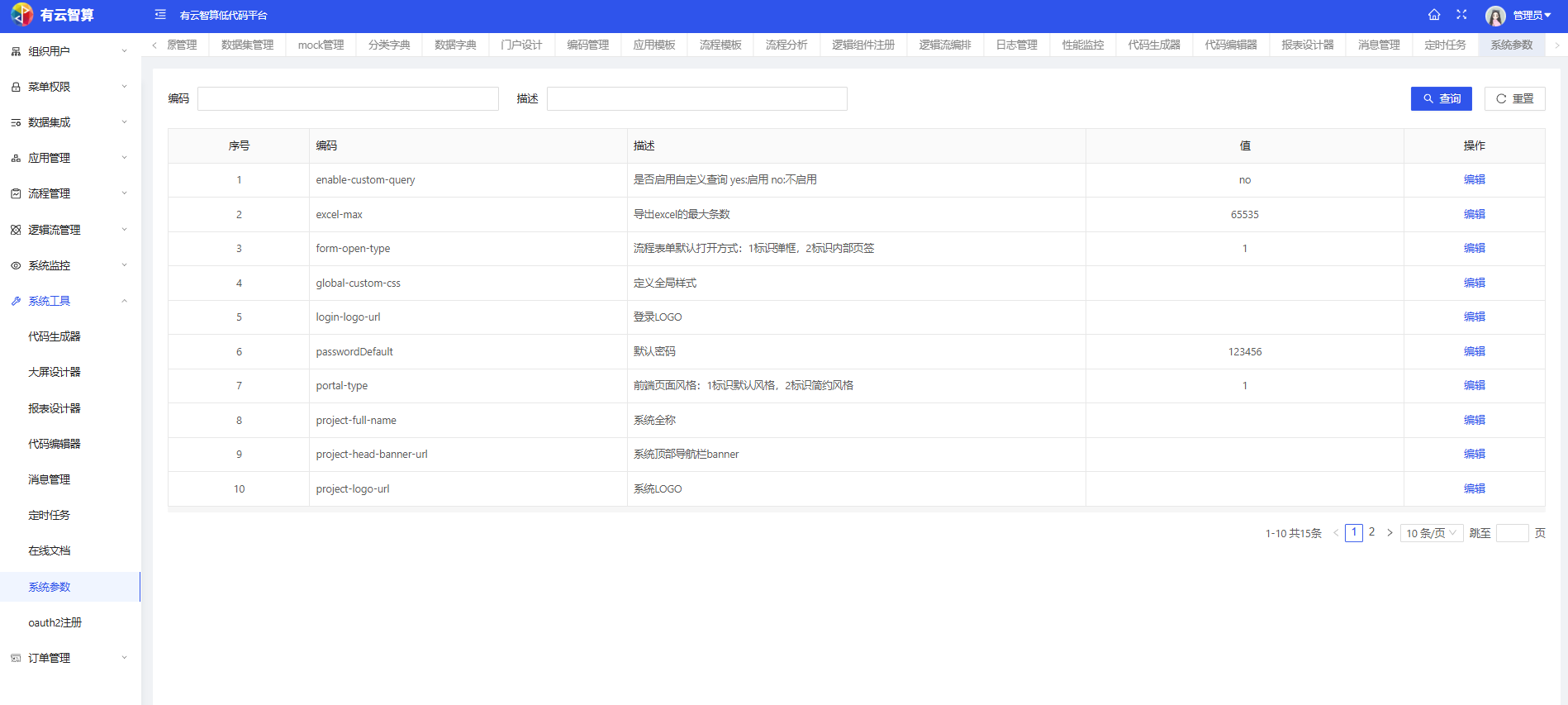Select 大屏设计器 in the sidebar
This screenshot has width=1568, height=705.
pyautogui.click(x=55, y=372)
